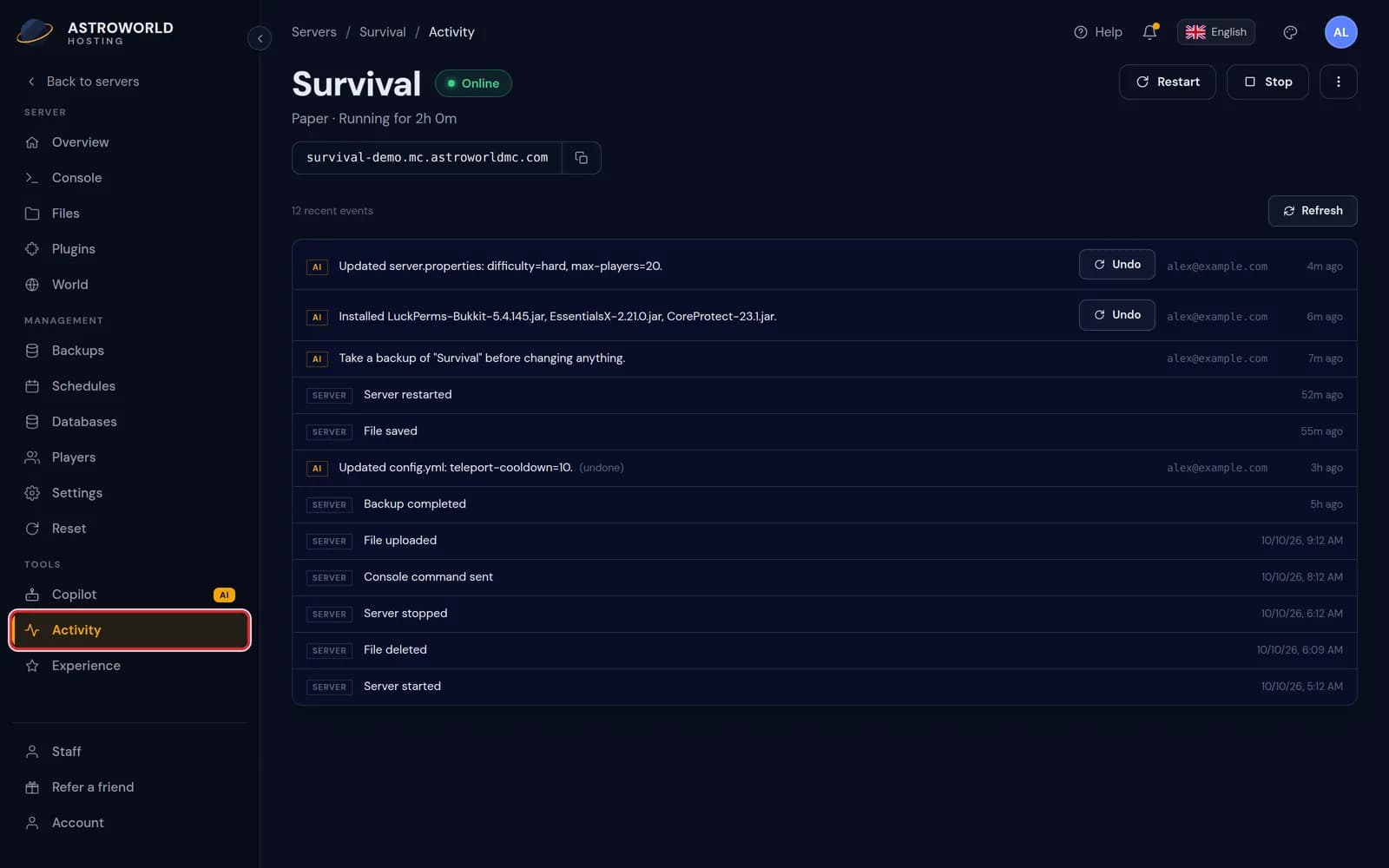This screenshot has width=1389, height=868.
Task: Open the Survival breadcrumb link
Action: click(382, 32)
